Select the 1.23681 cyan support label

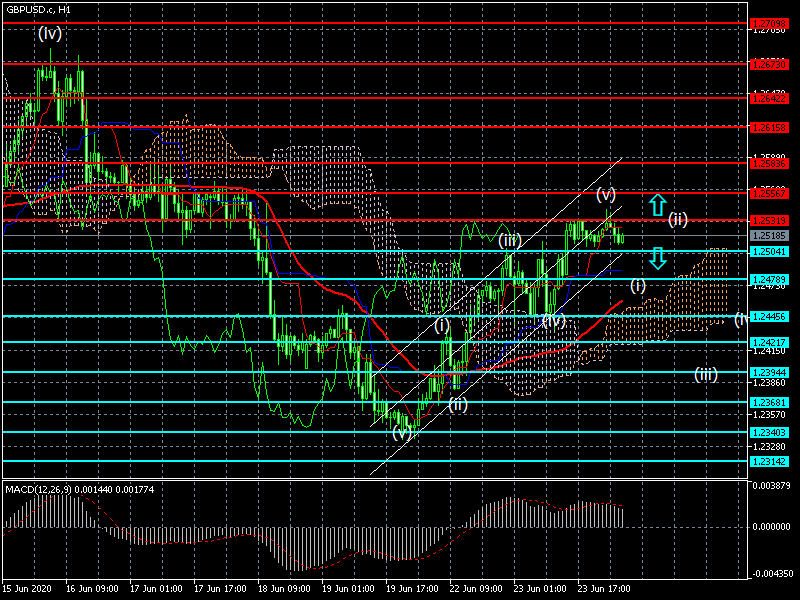[768, 403]
